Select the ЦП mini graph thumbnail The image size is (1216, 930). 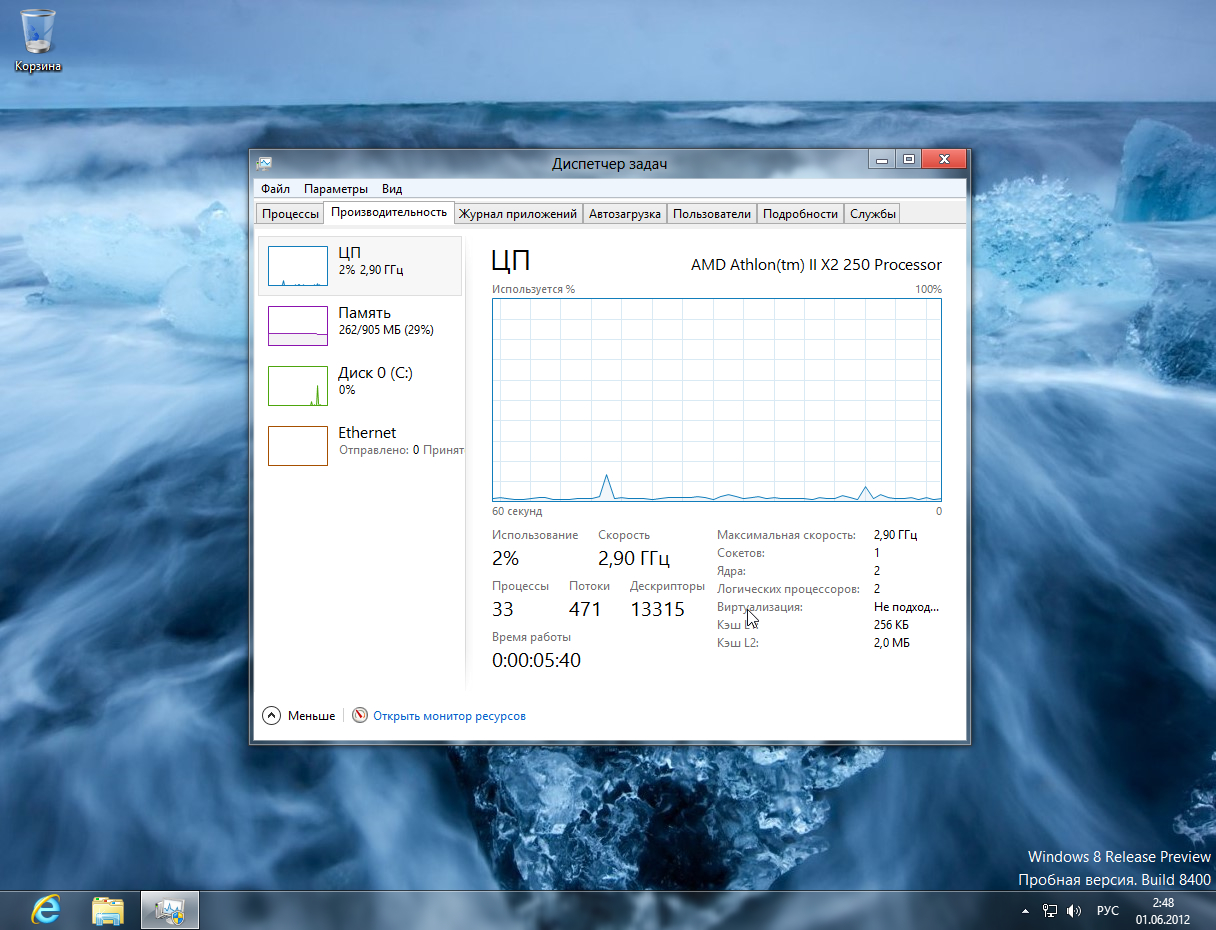click(x=298, y=266)
